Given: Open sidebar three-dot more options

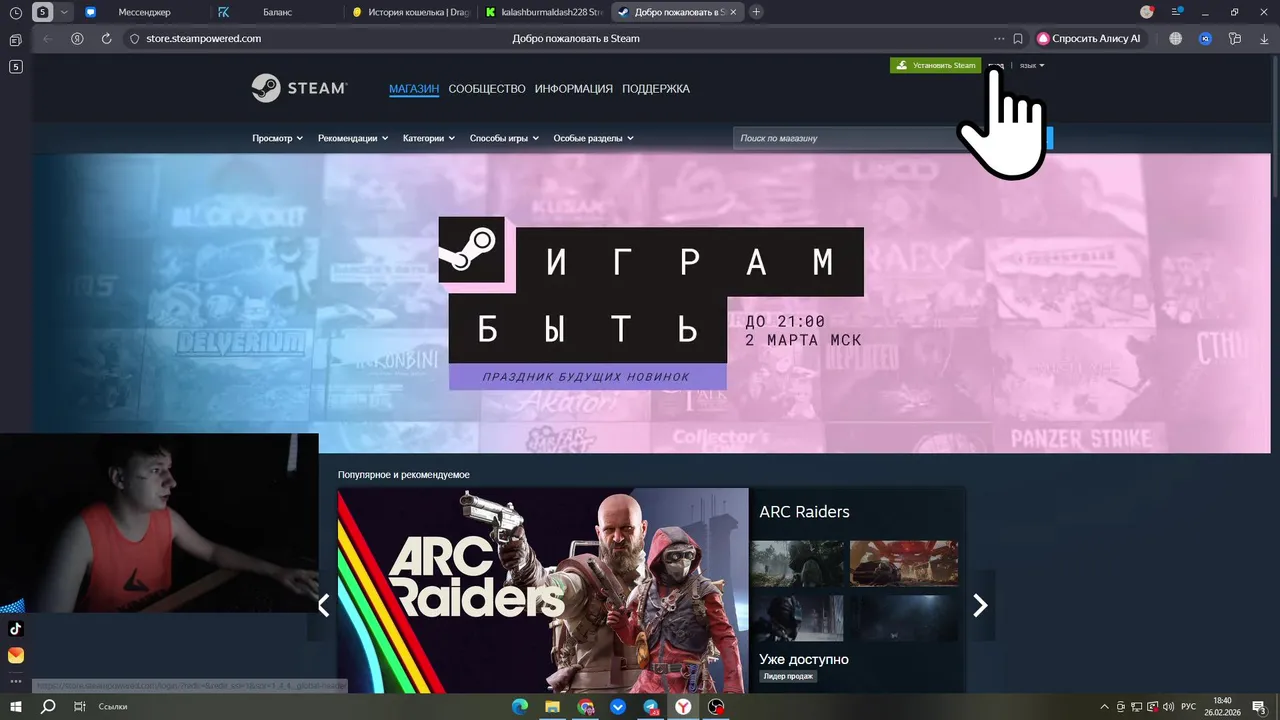Looking at the screenshot, I should [16, 682].
